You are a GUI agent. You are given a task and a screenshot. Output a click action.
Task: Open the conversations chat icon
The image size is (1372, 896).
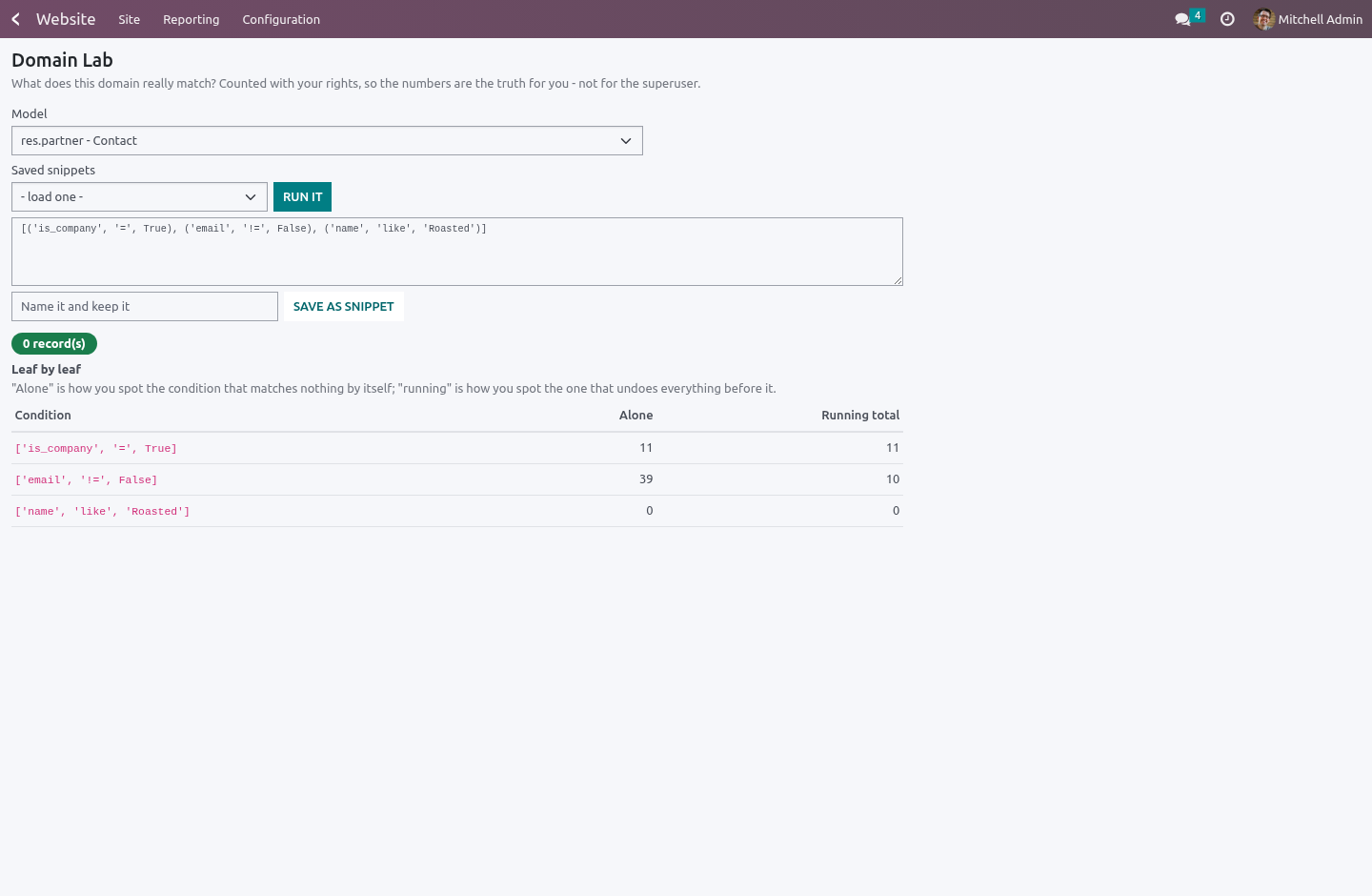pyautogui.click(x=1182, y=19)
